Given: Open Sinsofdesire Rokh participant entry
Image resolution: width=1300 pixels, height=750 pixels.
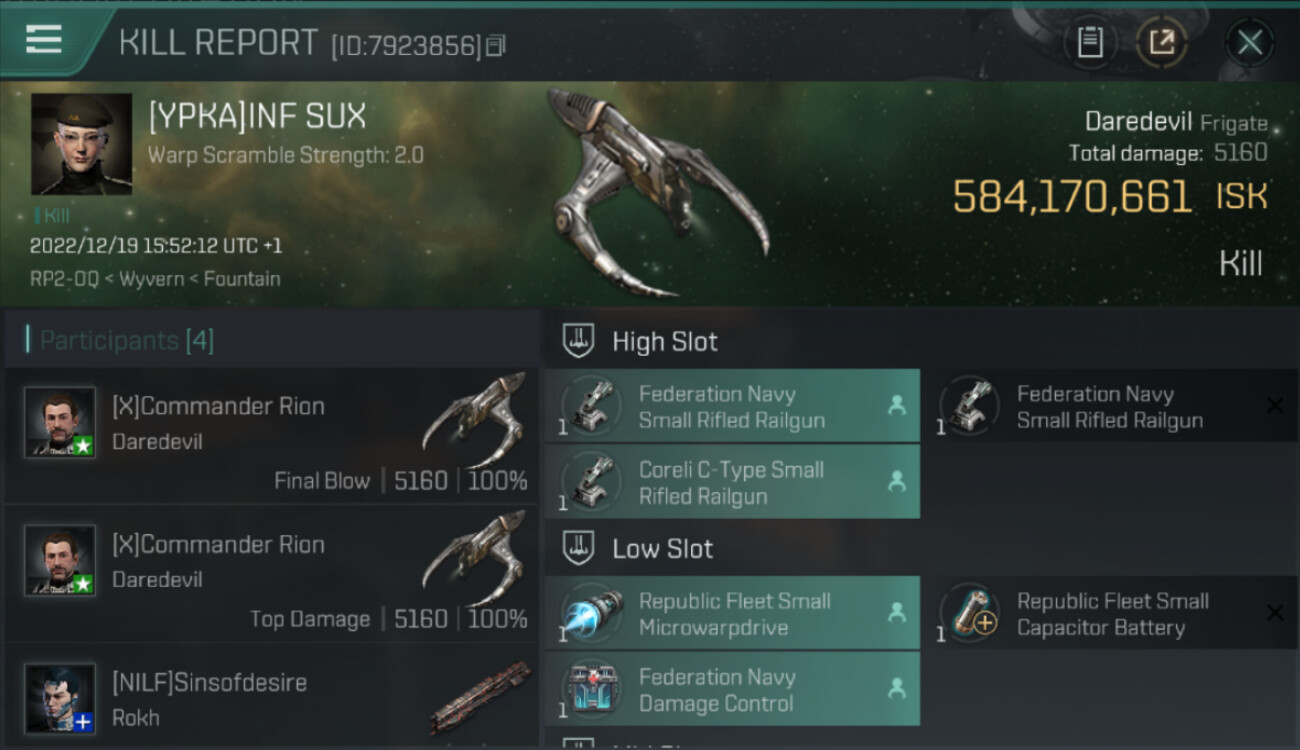Looking at the screenshot, I should click(x=271, y=697).
